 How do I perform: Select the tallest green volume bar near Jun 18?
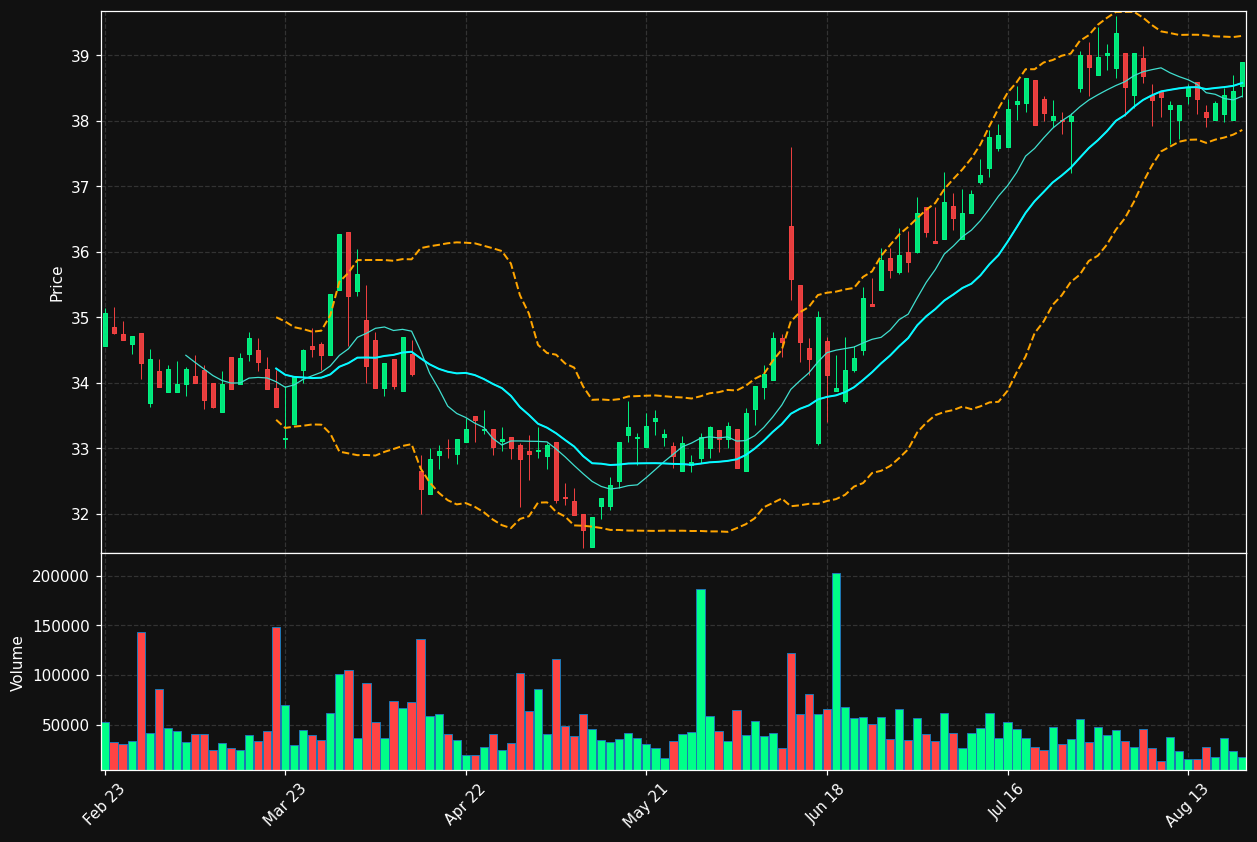pos(836,672)
